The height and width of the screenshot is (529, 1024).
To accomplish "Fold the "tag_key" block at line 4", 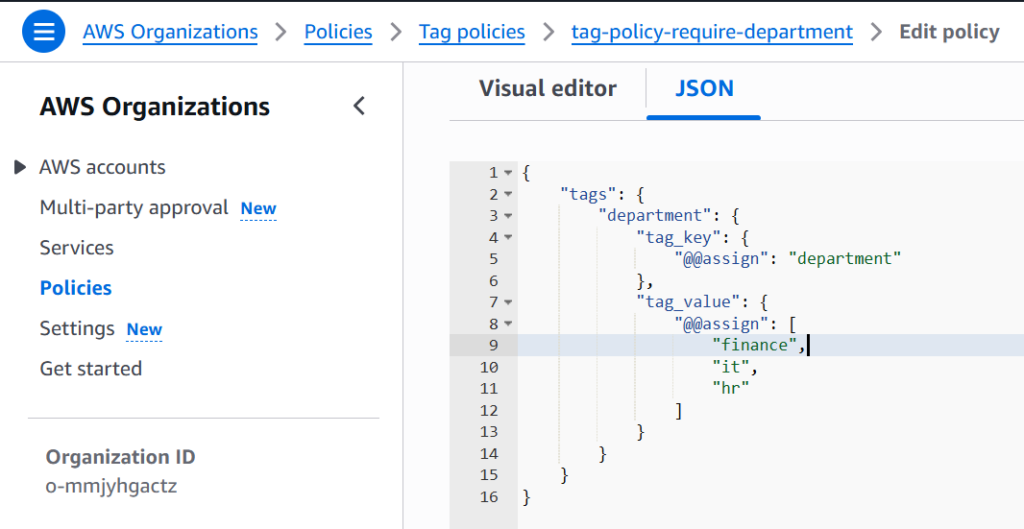I will pyautogui.click(x=509, y=238).
